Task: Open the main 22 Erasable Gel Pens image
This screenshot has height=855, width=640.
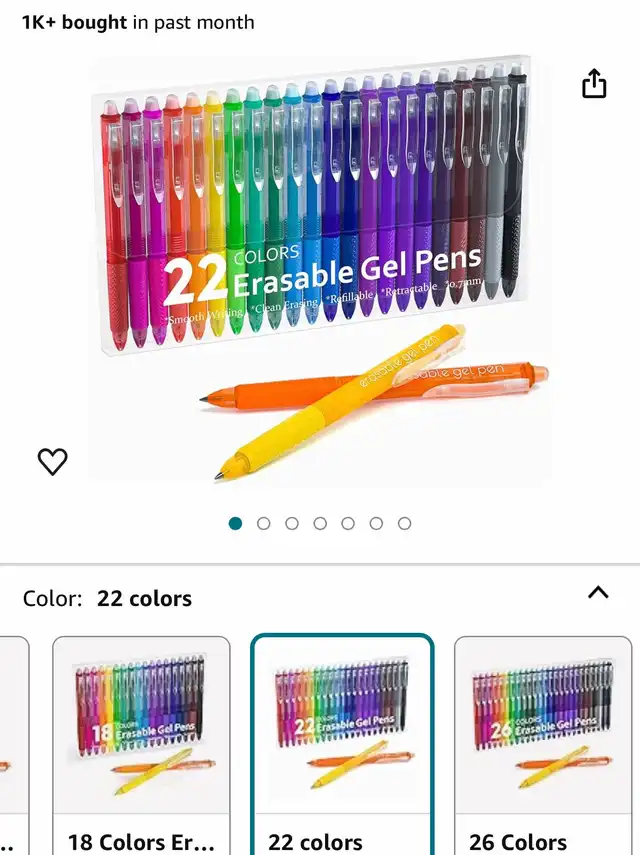Action: pyautogui.click(x=321, y=270)
